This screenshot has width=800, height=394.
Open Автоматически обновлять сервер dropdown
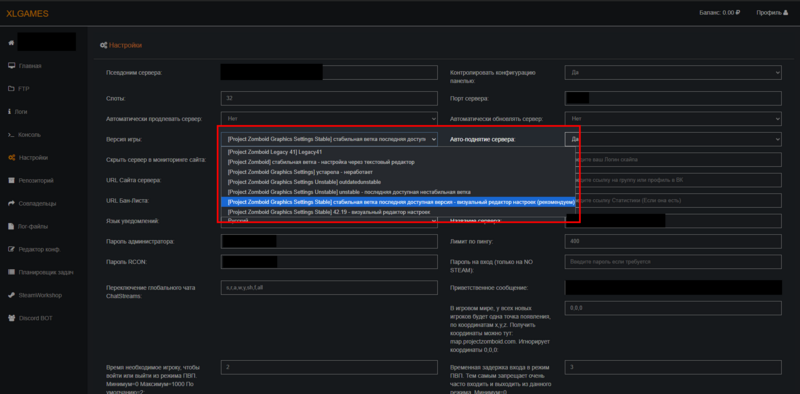click(x=673, y=118)
